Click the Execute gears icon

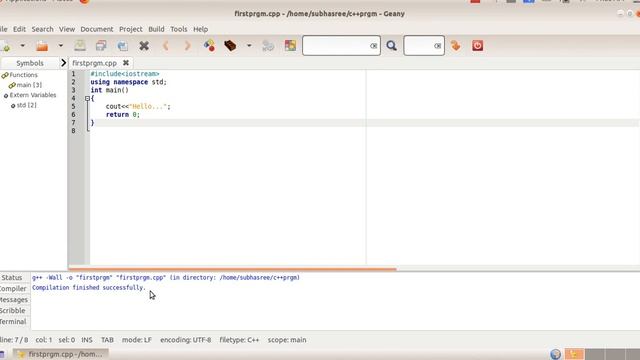(268, 46)
